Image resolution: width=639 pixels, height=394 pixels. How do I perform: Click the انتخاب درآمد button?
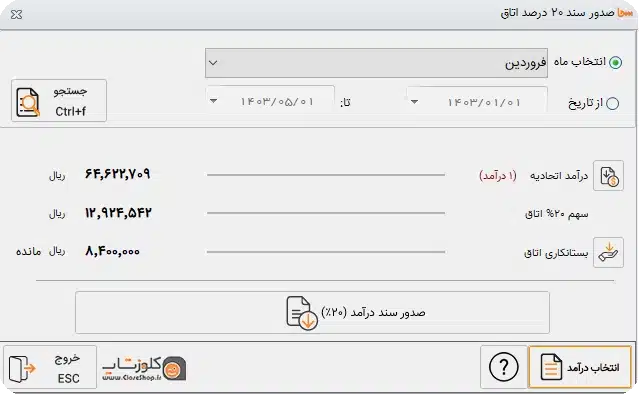click(580, 367)
